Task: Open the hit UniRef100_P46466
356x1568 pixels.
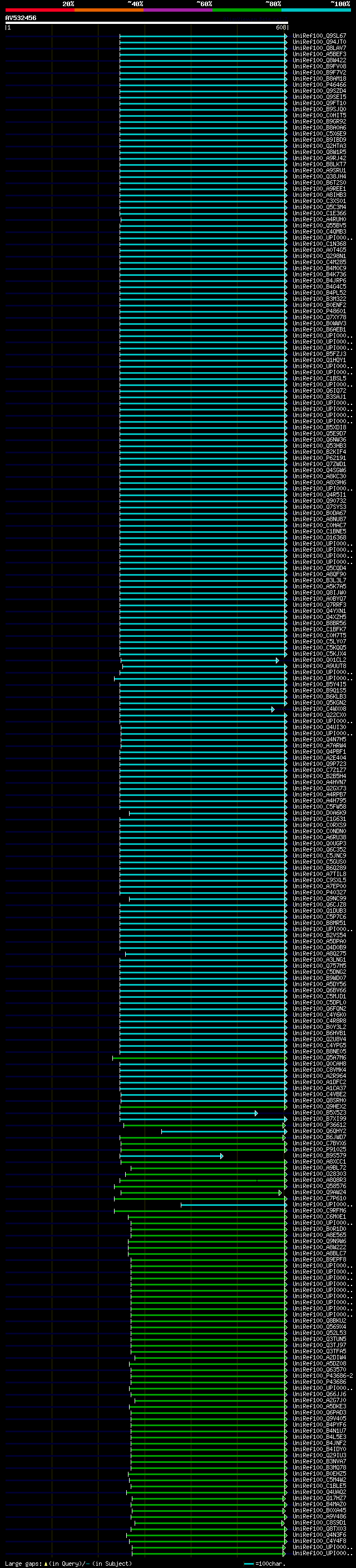Action: tap(319, 85)
